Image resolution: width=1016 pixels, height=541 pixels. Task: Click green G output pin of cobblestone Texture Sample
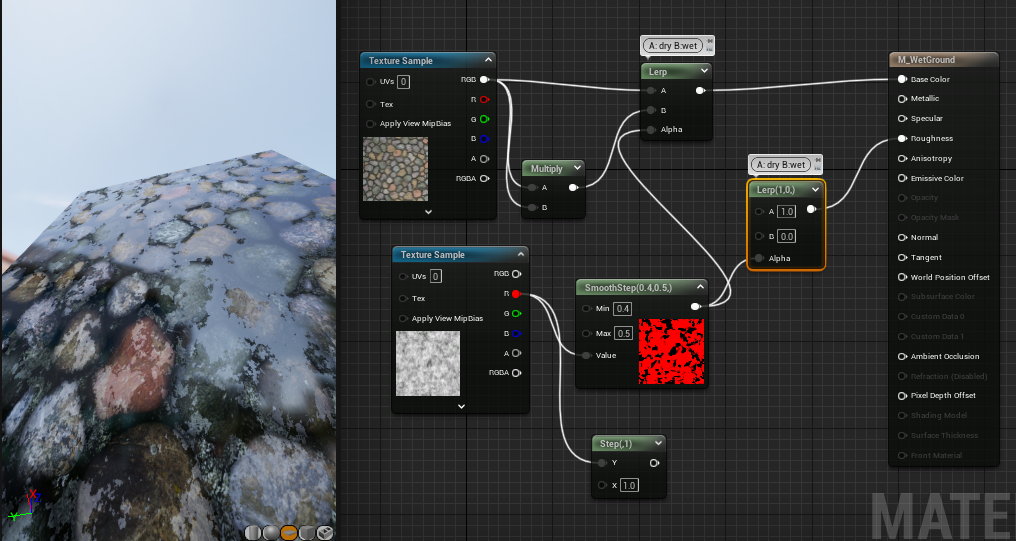coord(484,119)
